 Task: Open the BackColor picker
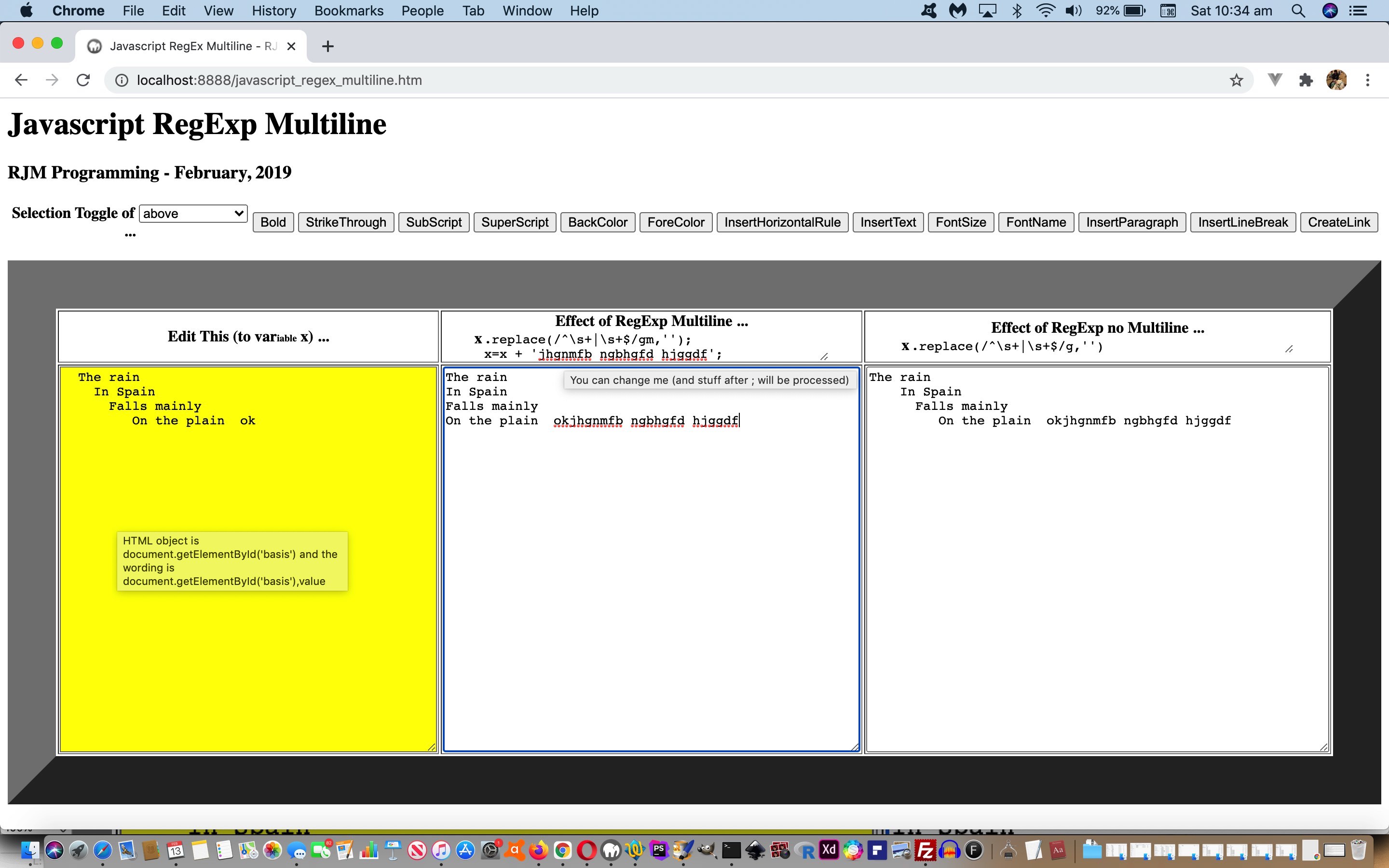[598, 222]
